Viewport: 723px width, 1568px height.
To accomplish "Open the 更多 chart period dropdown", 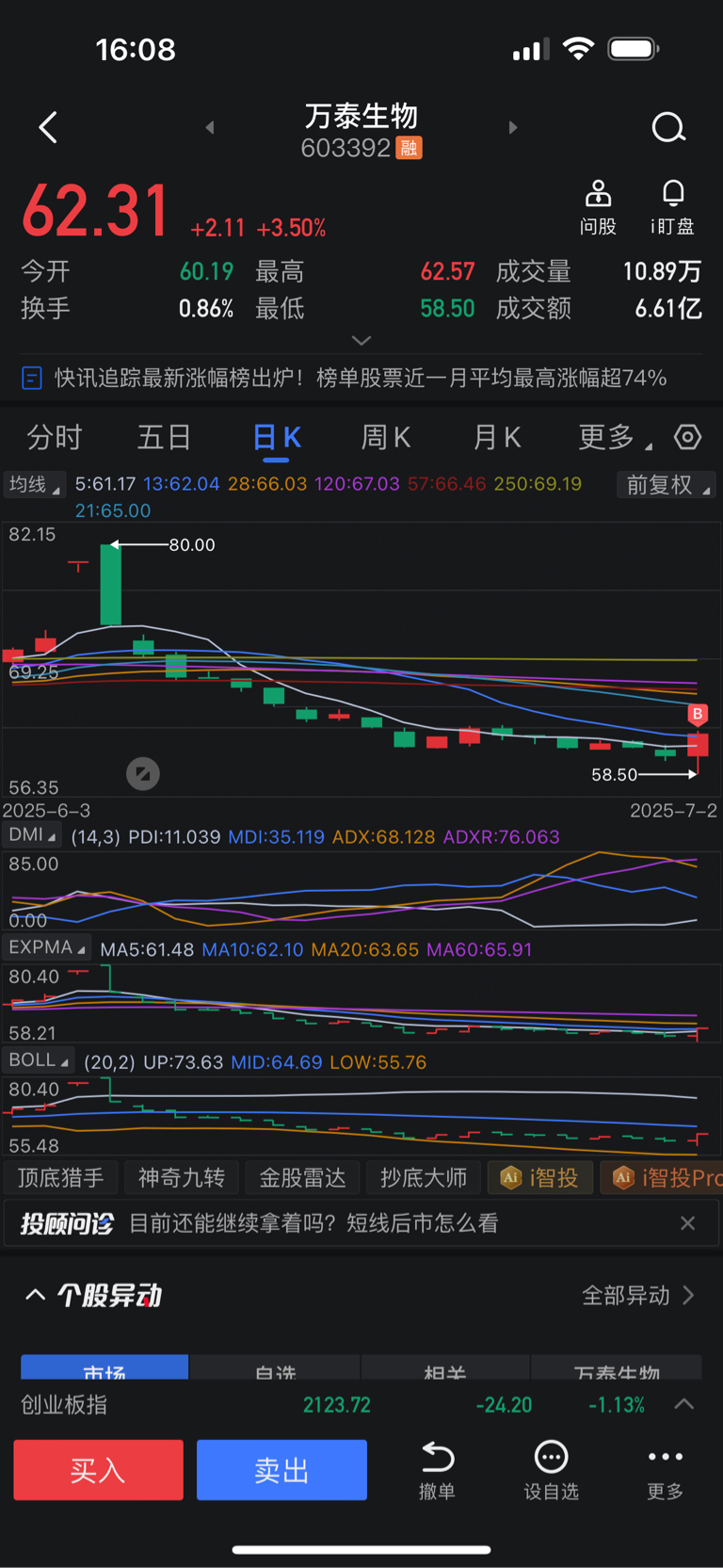I will click(x=615, y=437).
